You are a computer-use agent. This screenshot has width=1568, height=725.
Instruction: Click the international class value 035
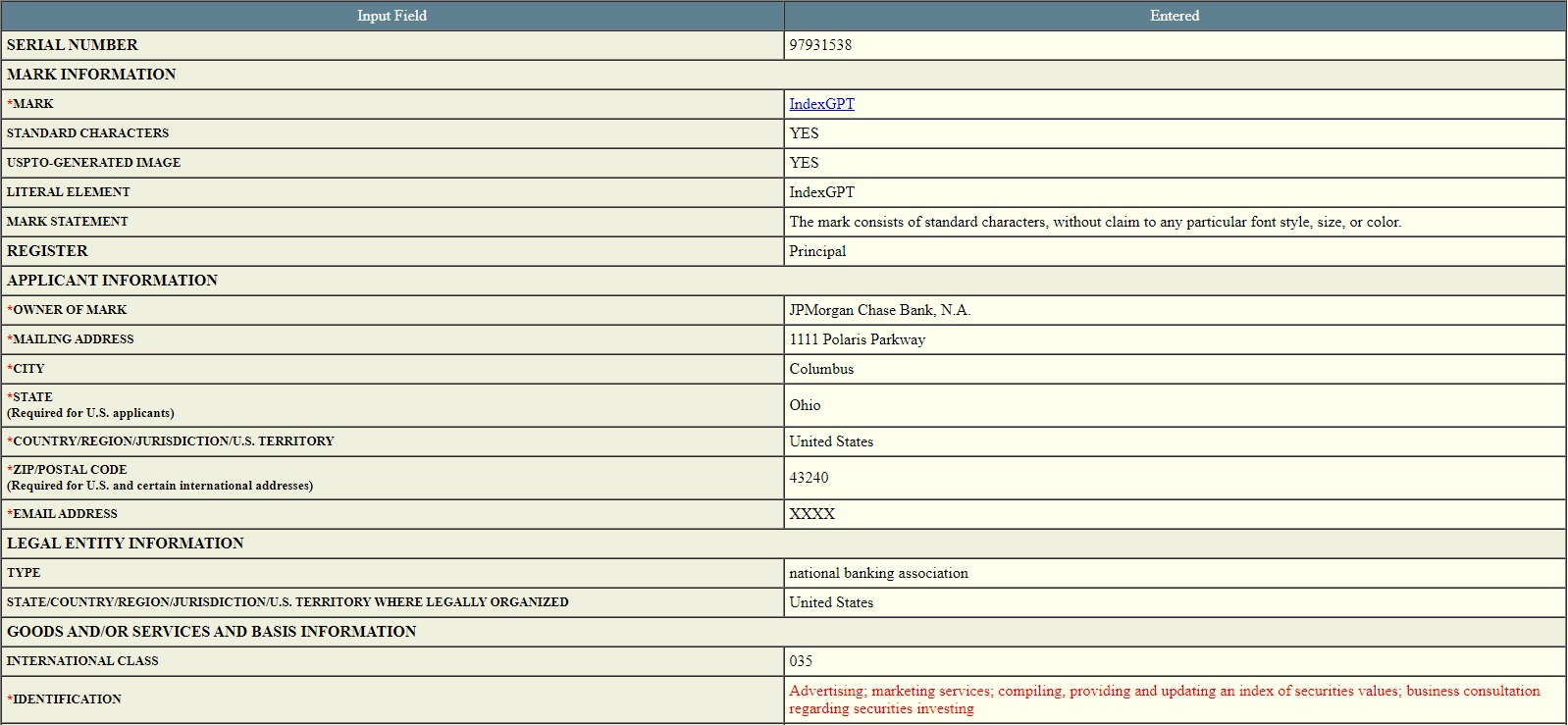[801, 661]
